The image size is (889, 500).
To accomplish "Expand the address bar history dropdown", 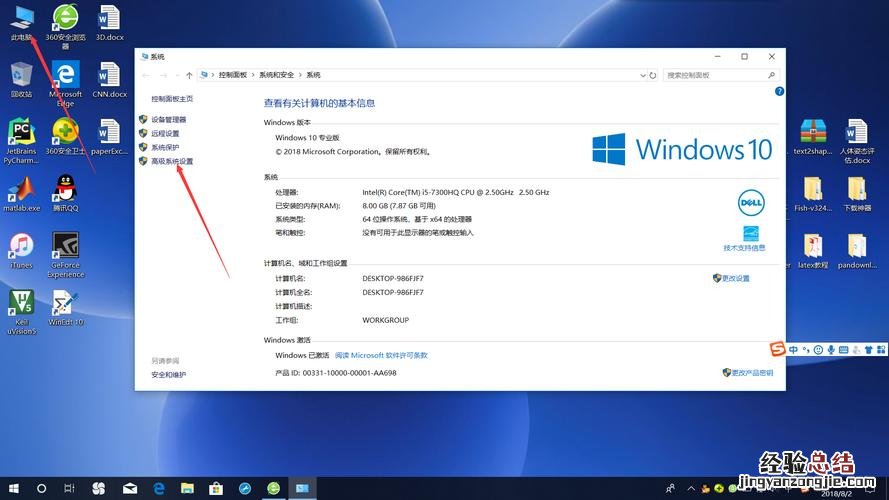I will pos(642,75).
